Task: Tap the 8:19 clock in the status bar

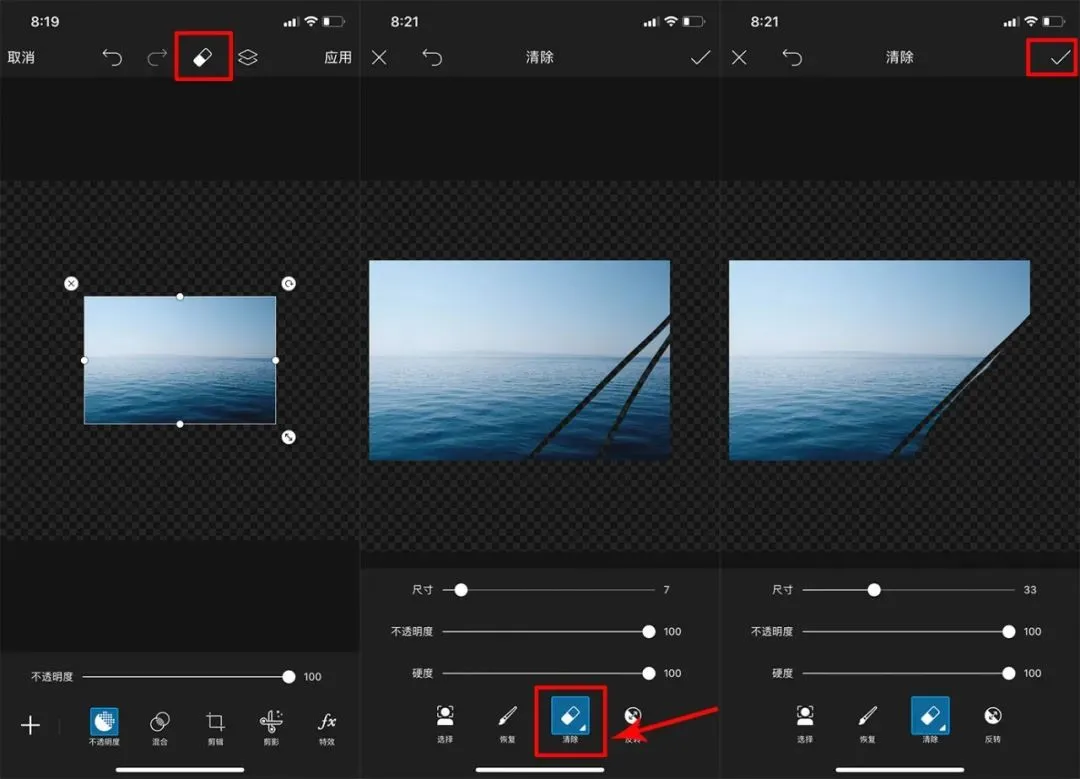Action: point(45,21)
